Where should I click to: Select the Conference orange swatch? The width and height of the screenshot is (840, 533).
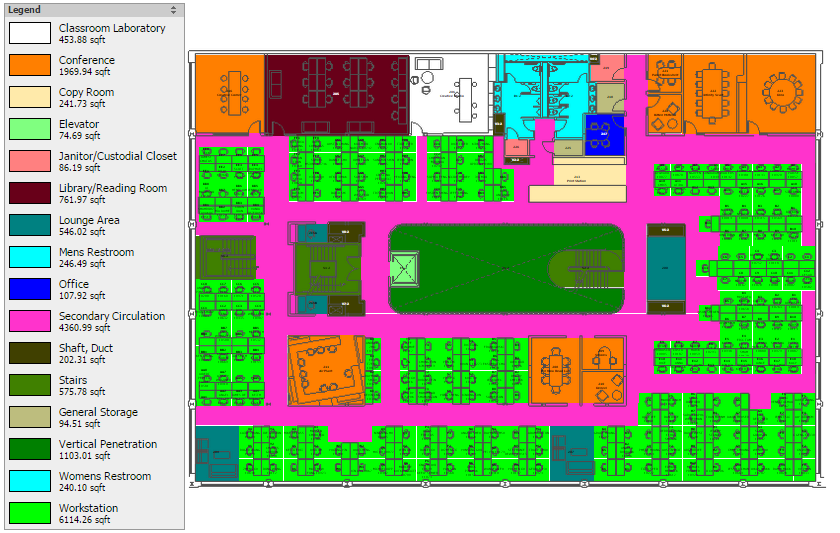tap(30, 65)
